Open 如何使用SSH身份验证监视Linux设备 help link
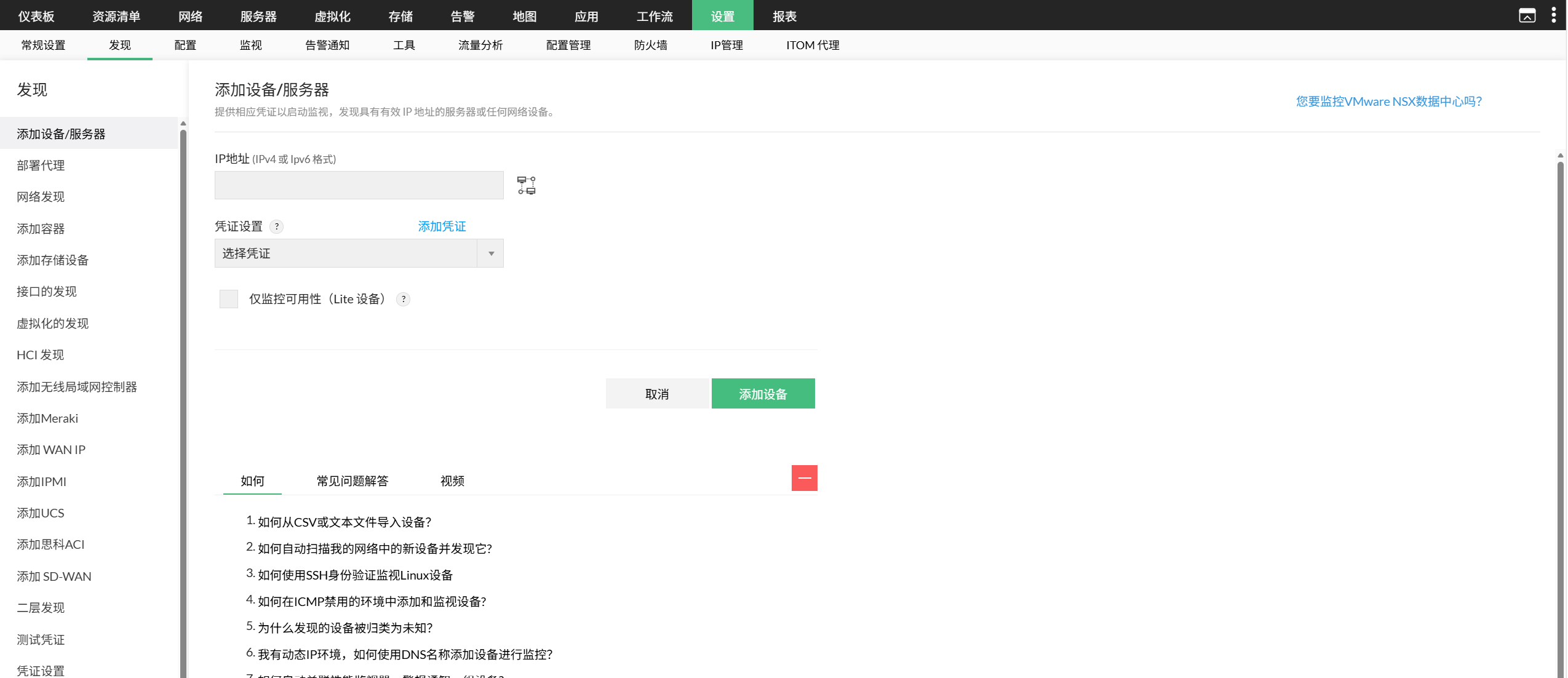The width and height of the screenshot is (1568, 678). pyautogui.click(x=355, y=575)
